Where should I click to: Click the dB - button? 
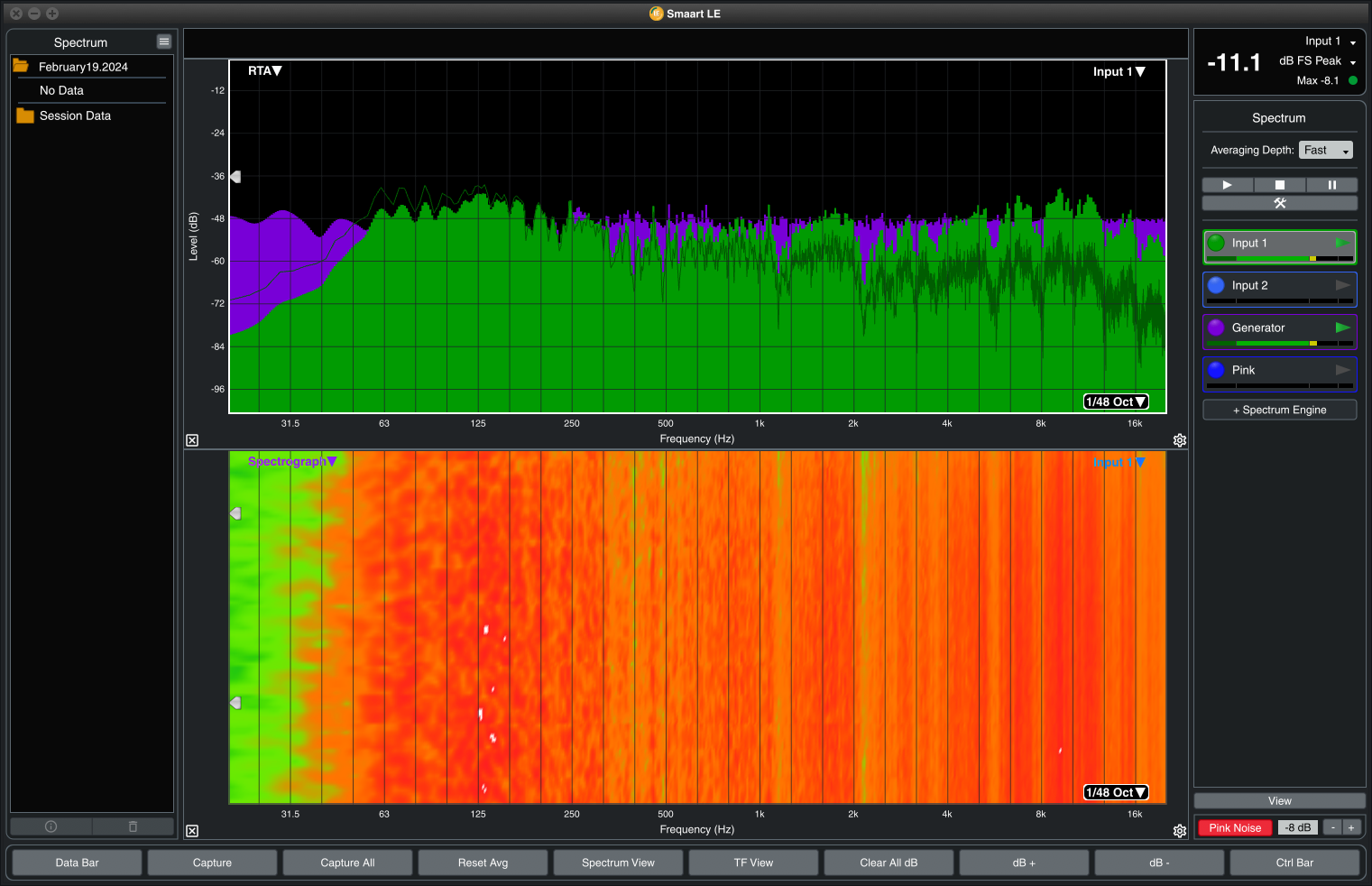pyautogui.click(x=1159, y=863)
